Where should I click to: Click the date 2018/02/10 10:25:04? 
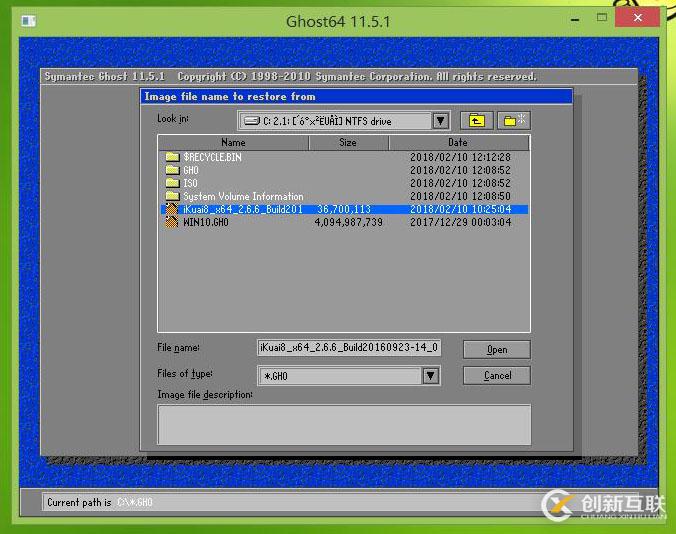pyautogui.click(x=460, y=209)
